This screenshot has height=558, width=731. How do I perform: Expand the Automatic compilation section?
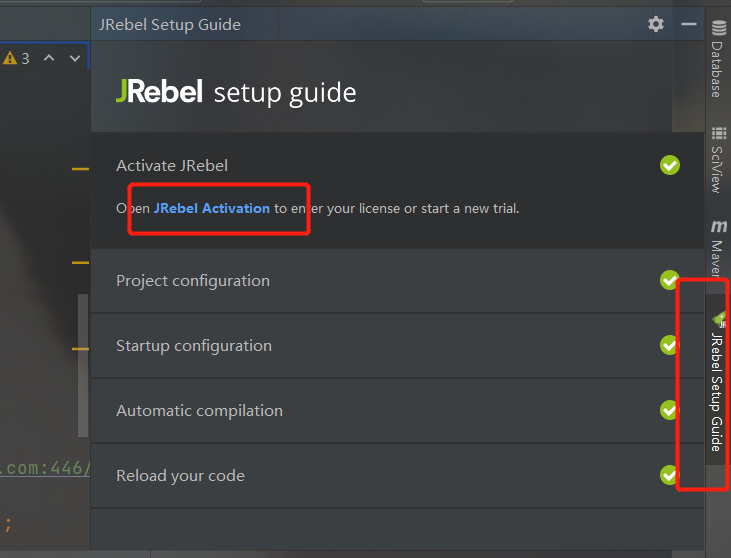click(x=397, y=410)
